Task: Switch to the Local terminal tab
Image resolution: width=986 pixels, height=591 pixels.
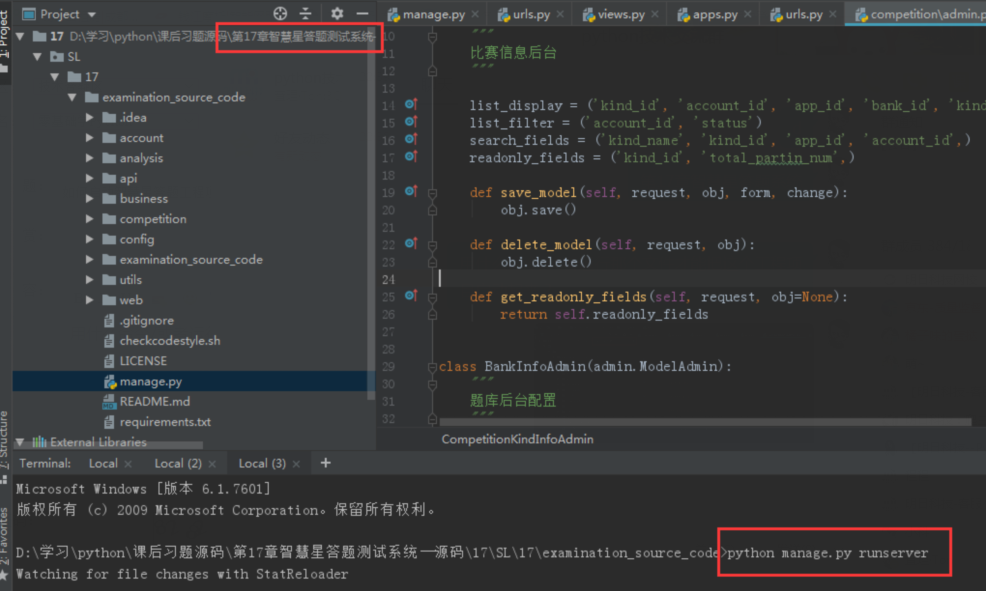Action: click(103, 463)
